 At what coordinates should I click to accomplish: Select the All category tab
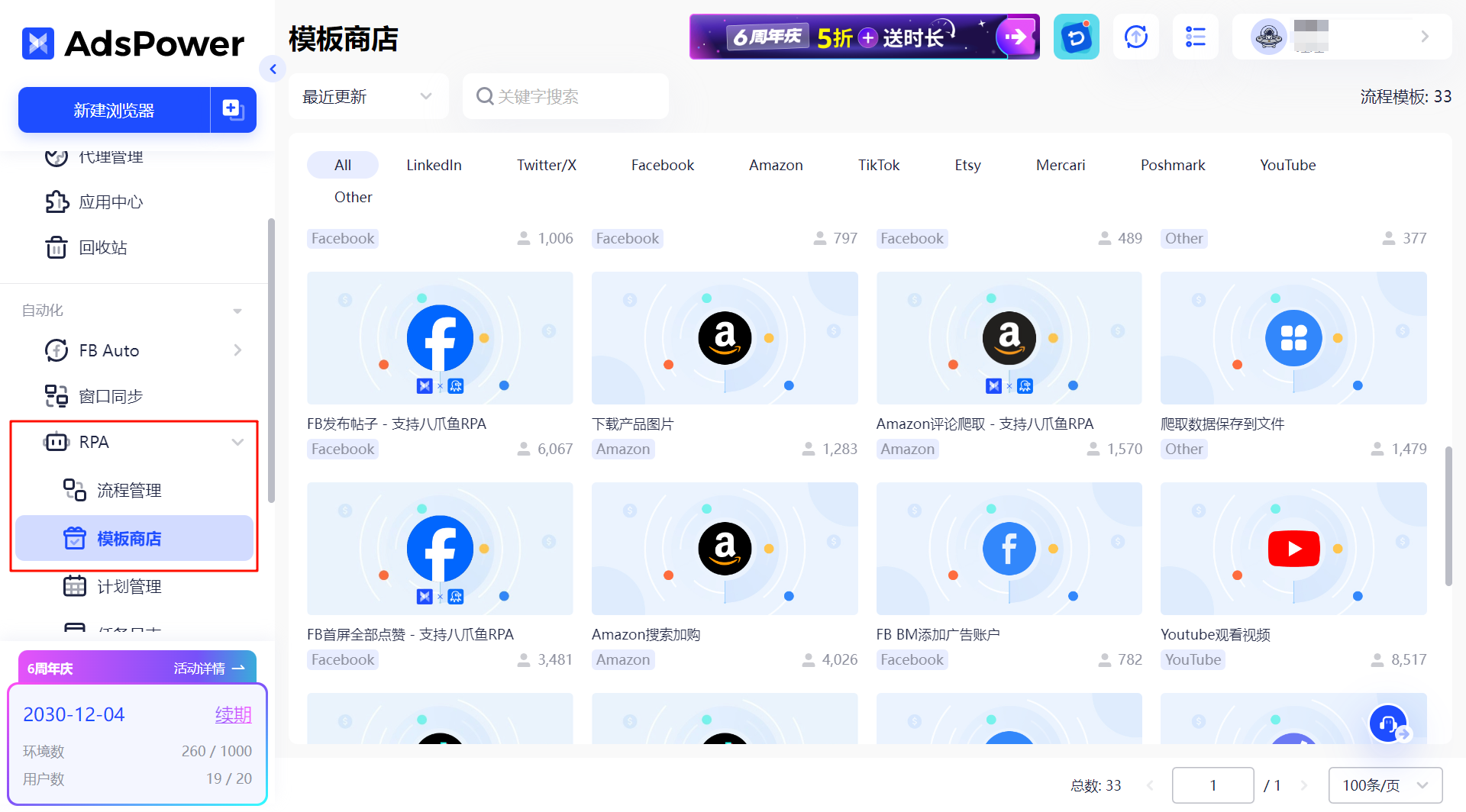click(x=343, y=165)
